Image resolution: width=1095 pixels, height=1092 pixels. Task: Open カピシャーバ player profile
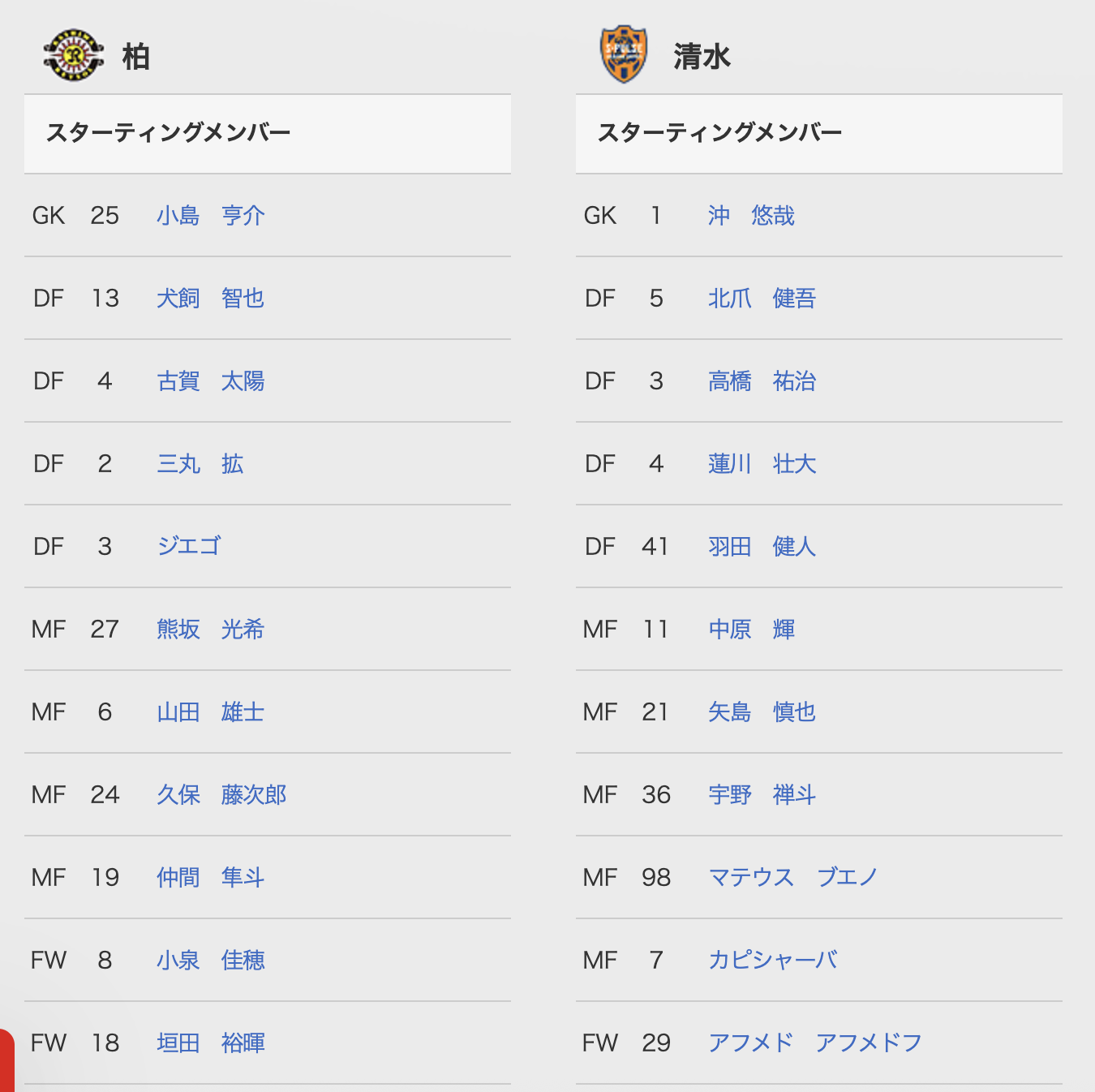tap(773, 961)
